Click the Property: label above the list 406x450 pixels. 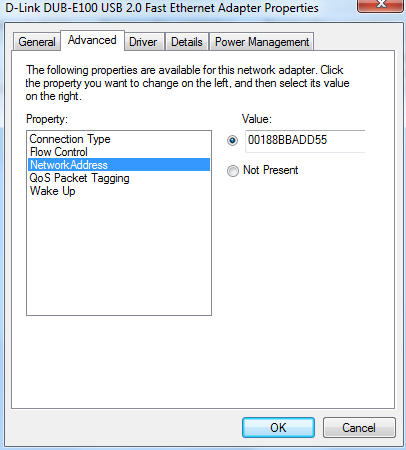[x=47, y=119]
